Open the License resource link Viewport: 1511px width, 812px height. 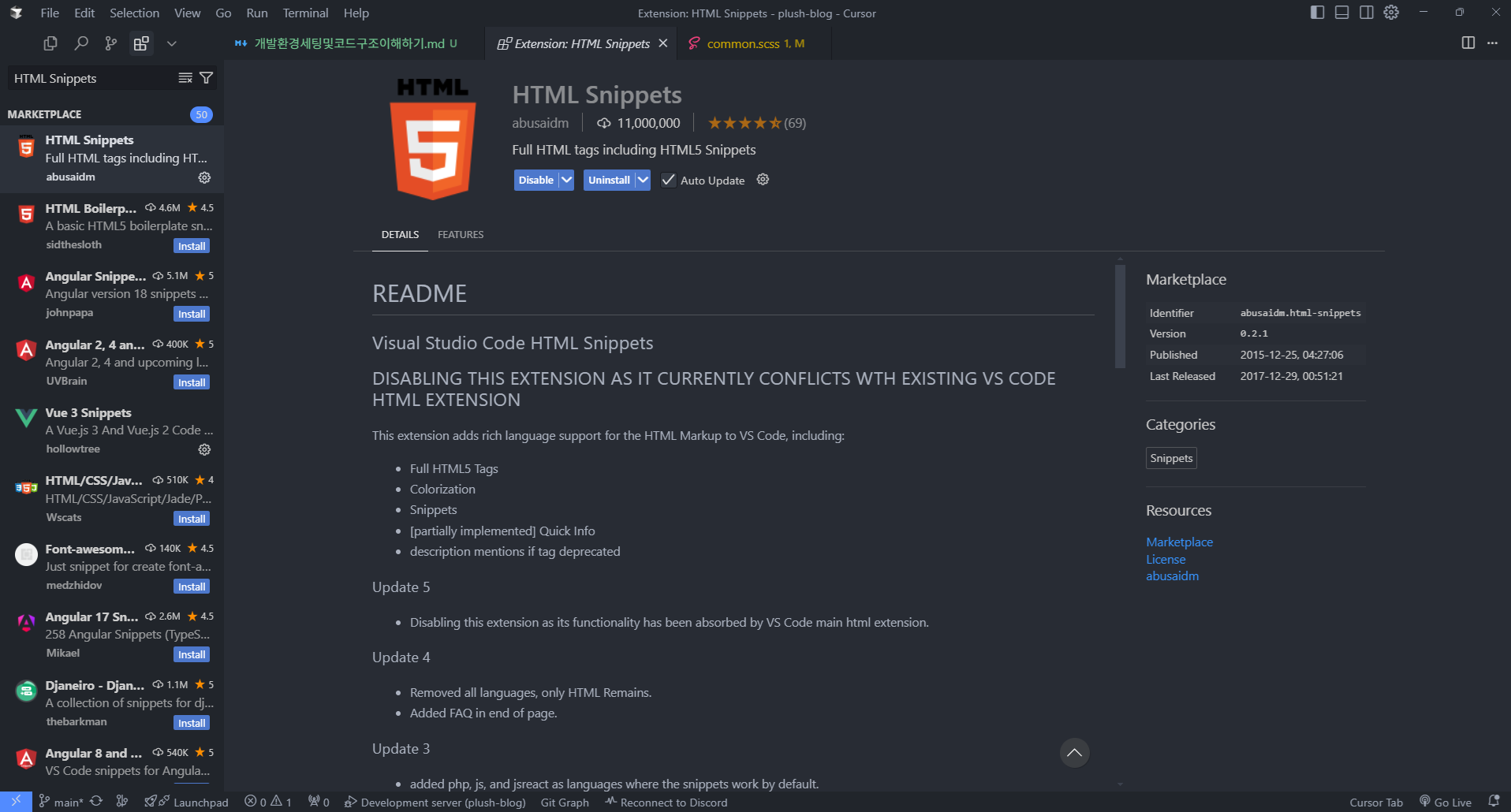(x=1166, y=560)
